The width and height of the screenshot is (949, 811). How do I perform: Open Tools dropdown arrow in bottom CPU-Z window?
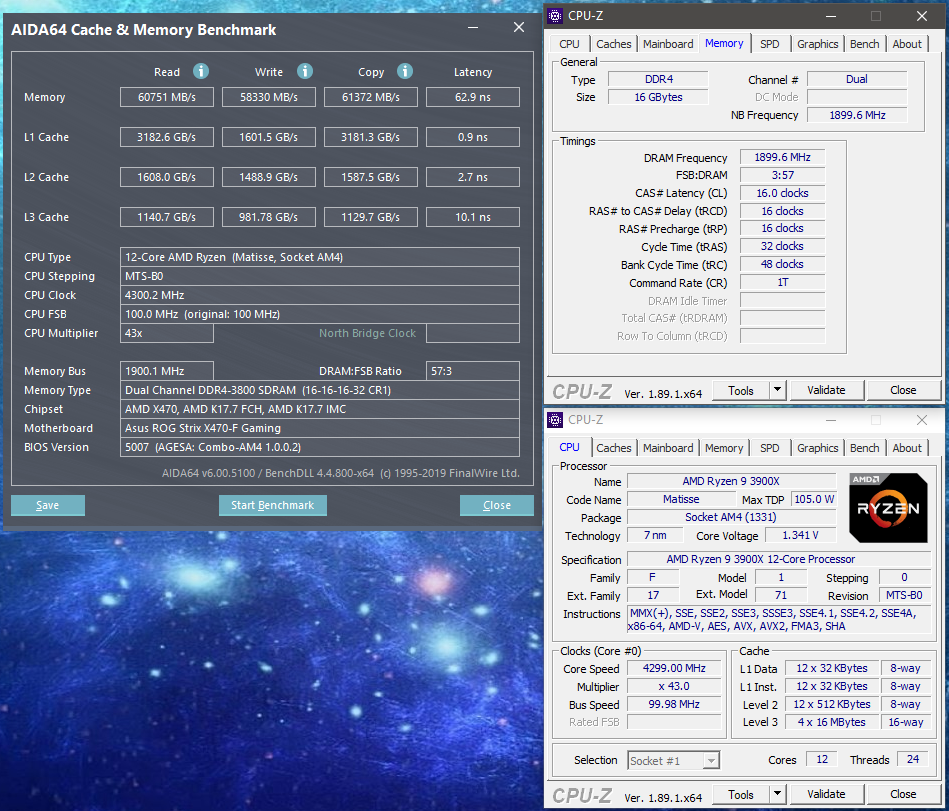point(778,793)
